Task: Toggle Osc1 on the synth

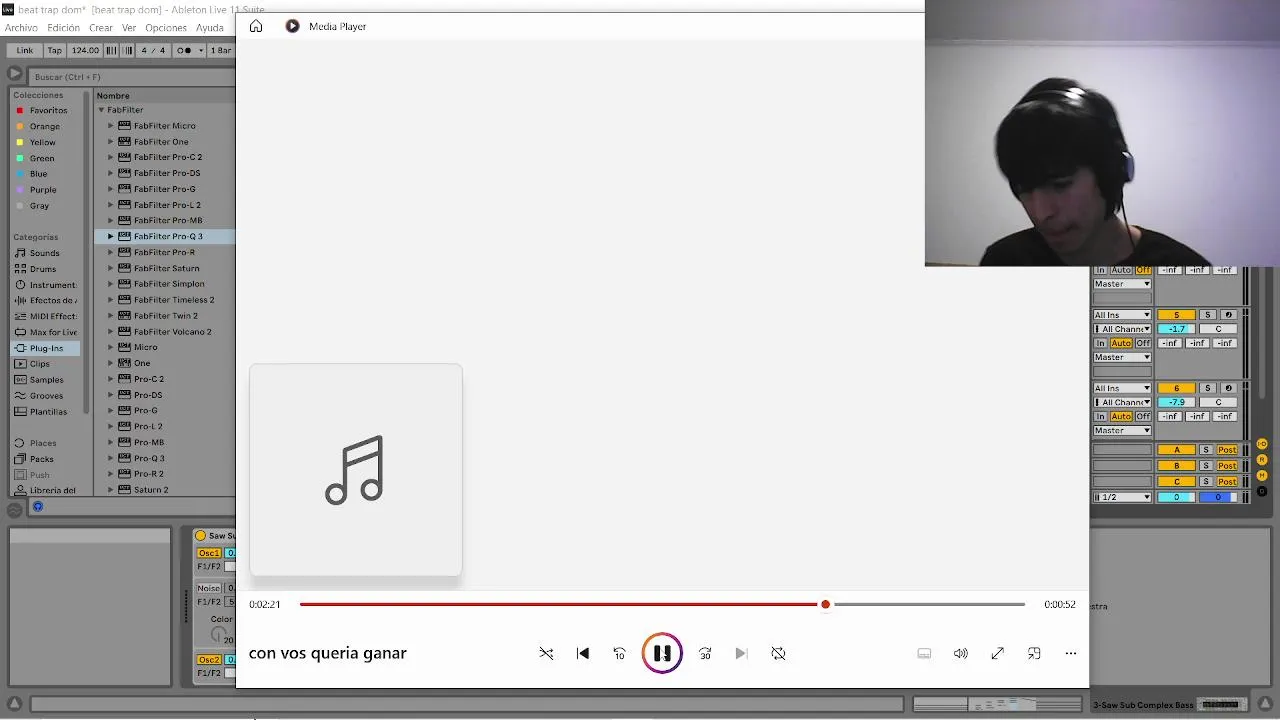Action: (209, 553)
